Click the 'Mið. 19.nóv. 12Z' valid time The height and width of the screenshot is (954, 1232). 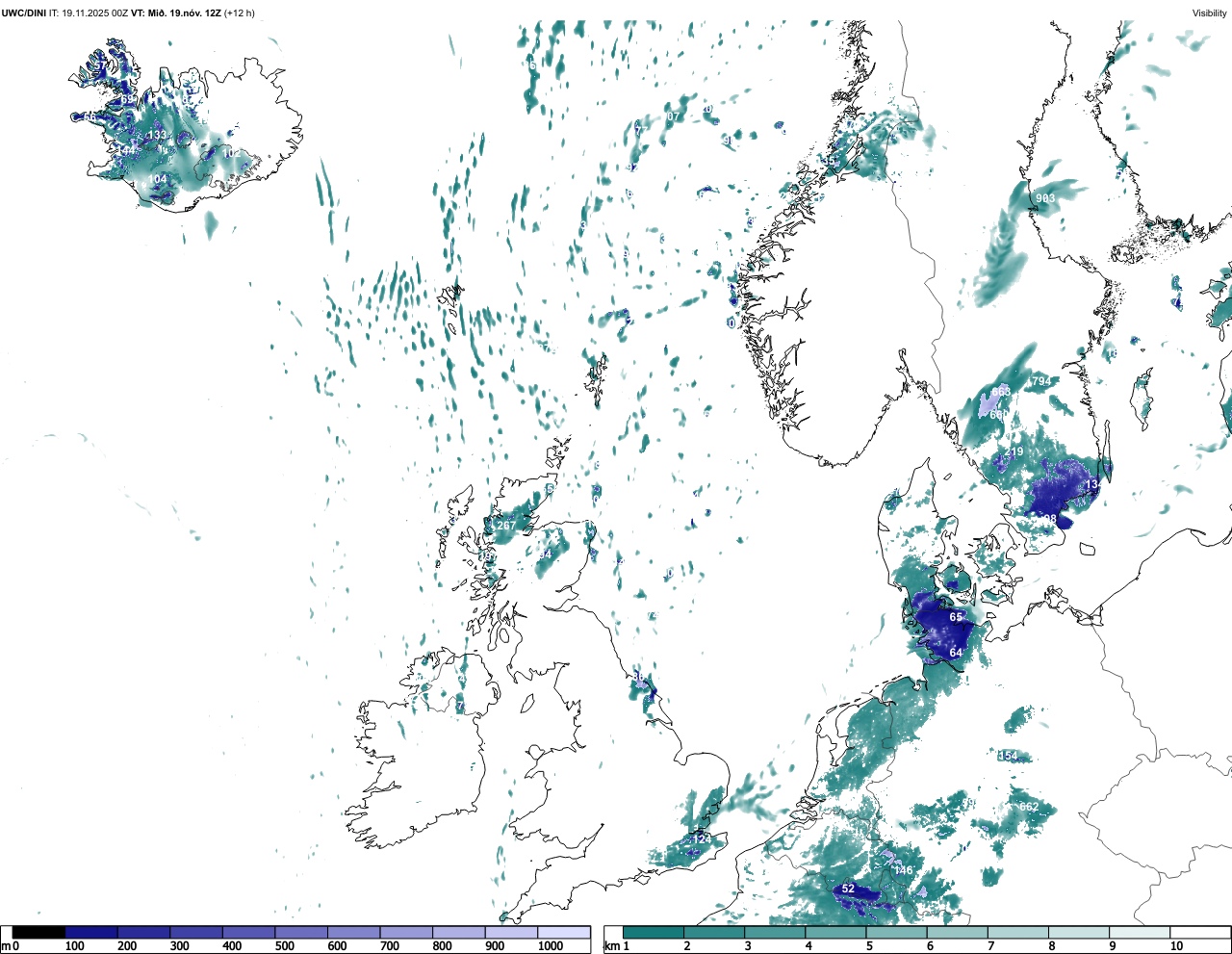point(185,13)
